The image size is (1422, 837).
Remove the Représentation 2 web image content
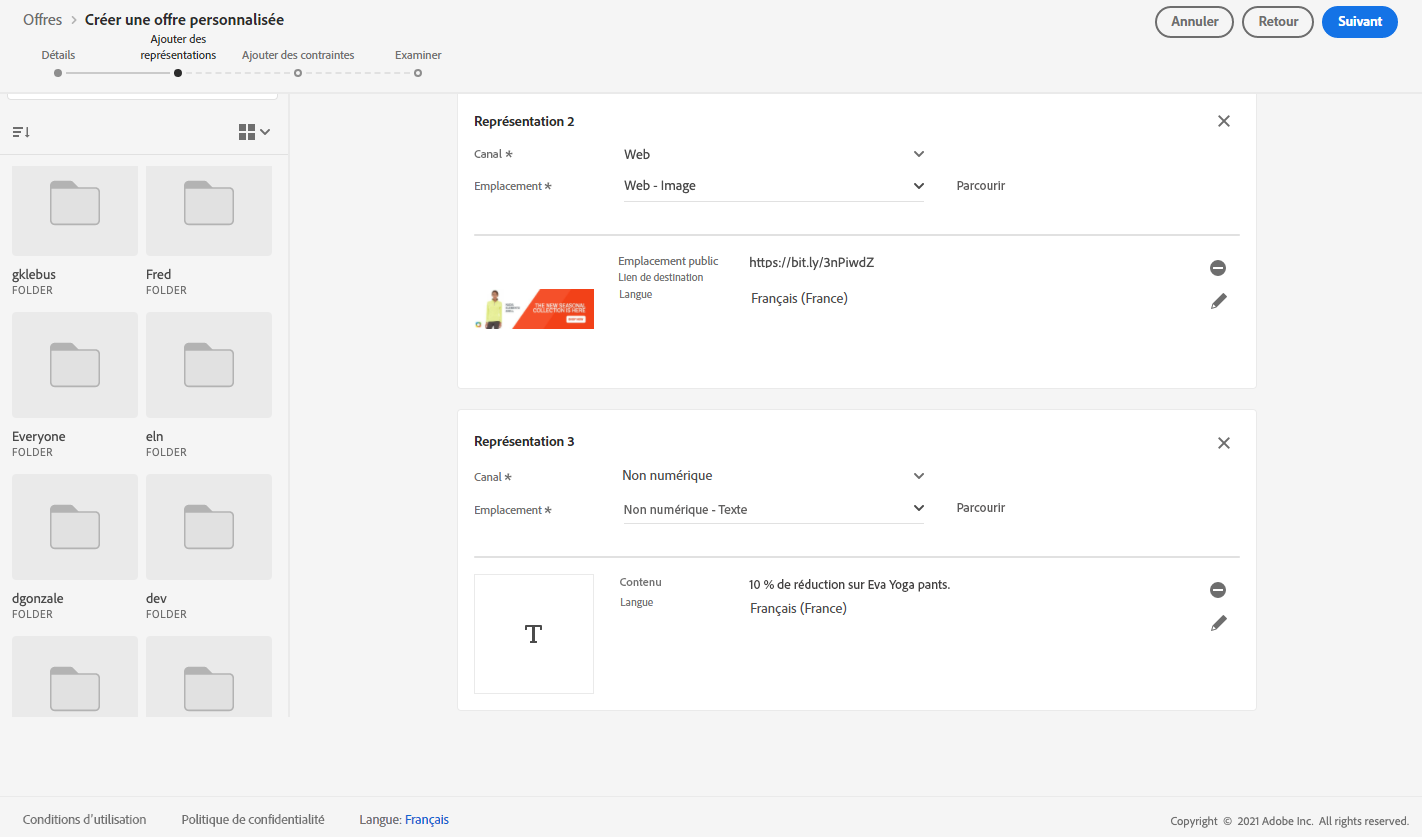[1217, 268]
